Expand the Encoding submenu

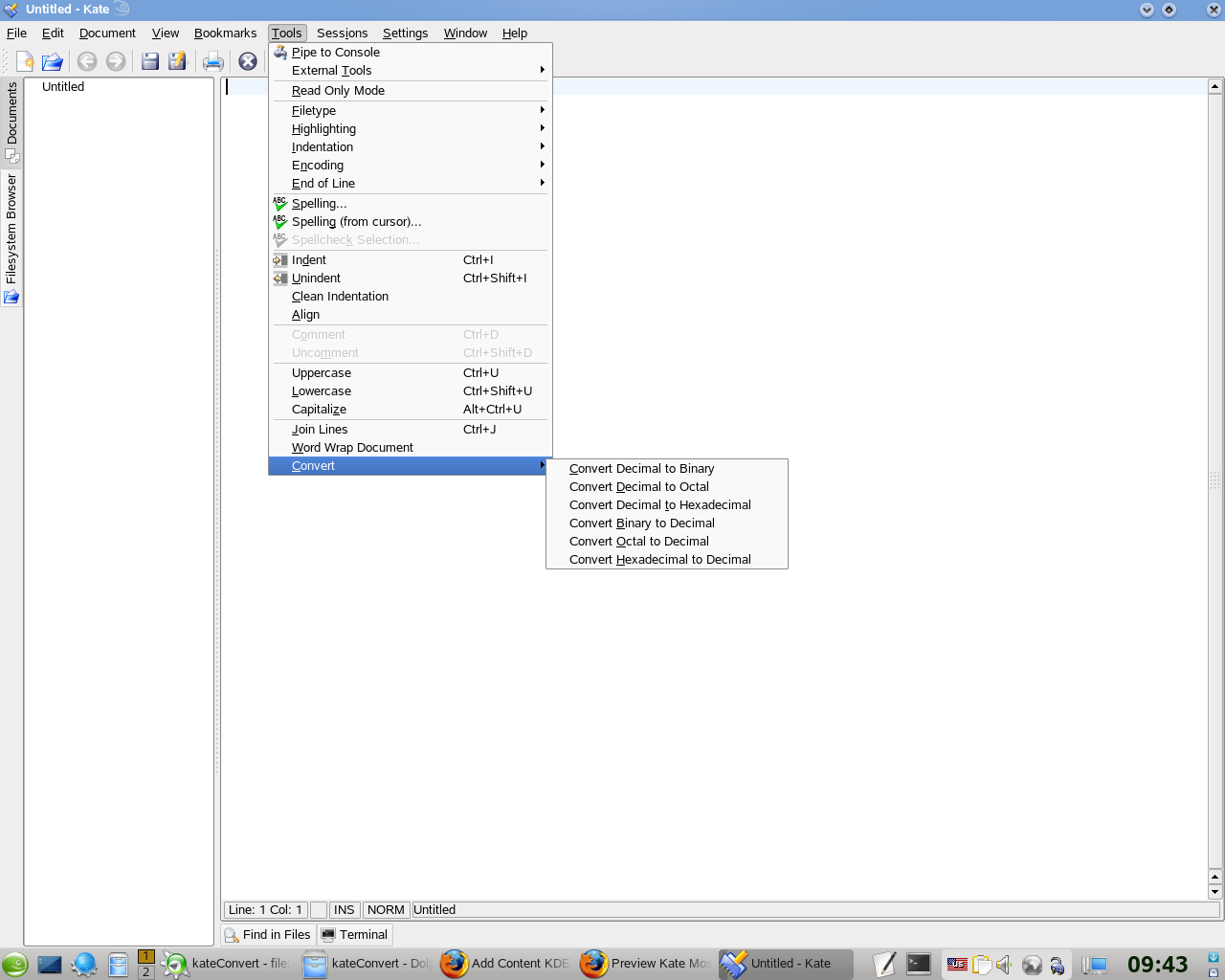click(x=410, y=166)
